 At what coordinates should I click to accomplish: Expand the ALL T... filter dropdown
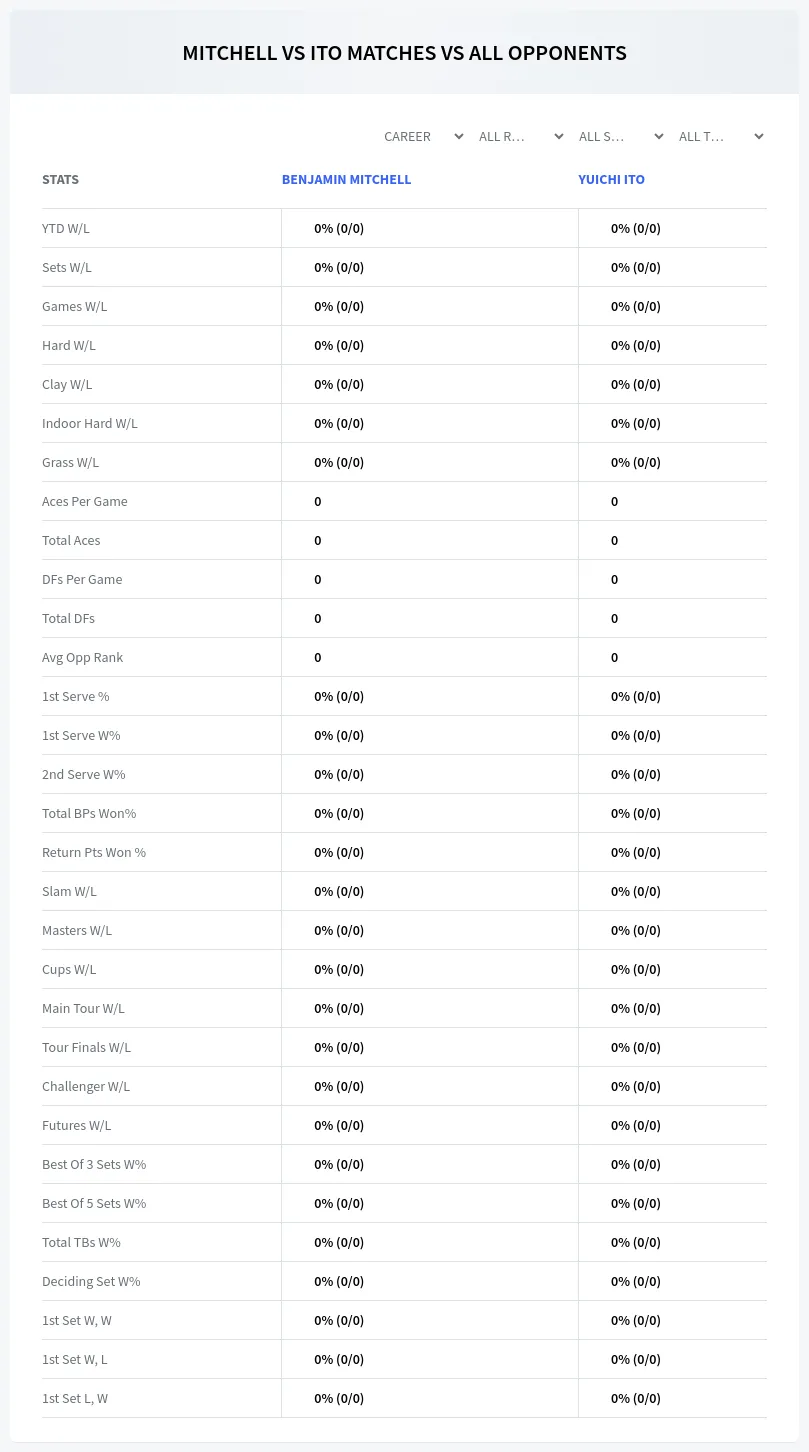[x=720, y=137]
